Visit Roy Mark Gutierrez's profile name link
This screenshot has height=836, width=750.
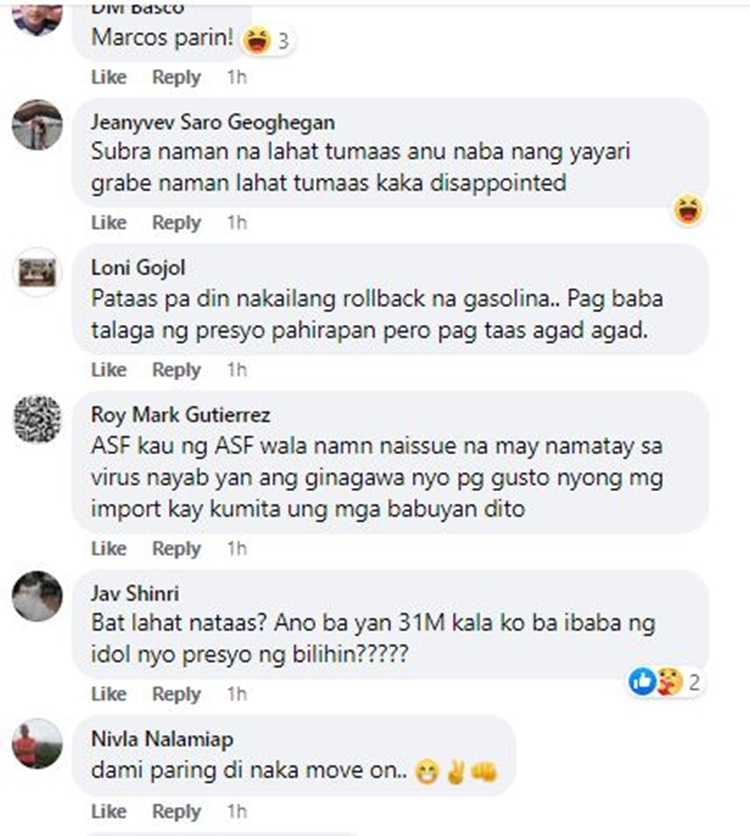(181, 415)
